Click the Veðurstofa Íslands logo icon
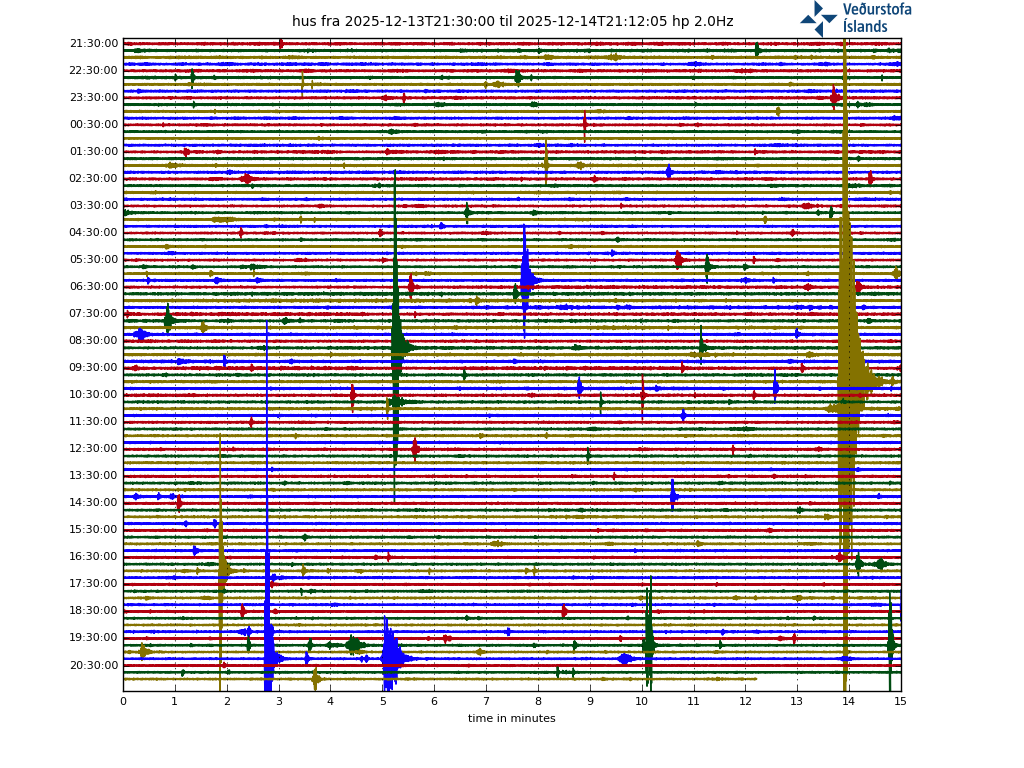The height and width of the screenshot is (768, 1024). tap(818, 18)
